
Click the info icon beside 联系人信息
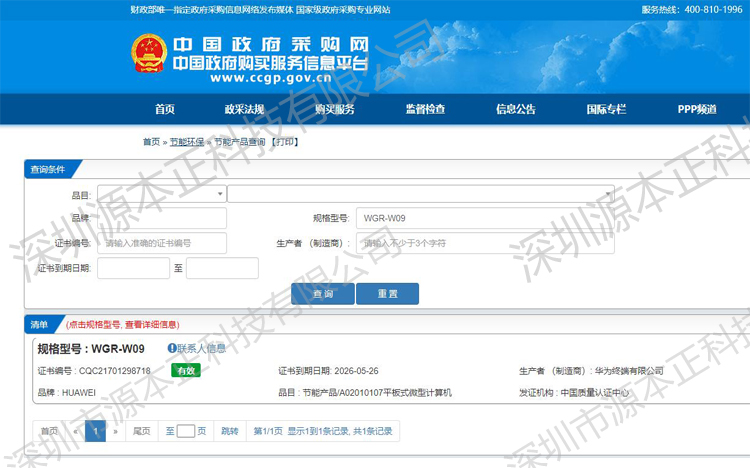click(x=172, y=348)
